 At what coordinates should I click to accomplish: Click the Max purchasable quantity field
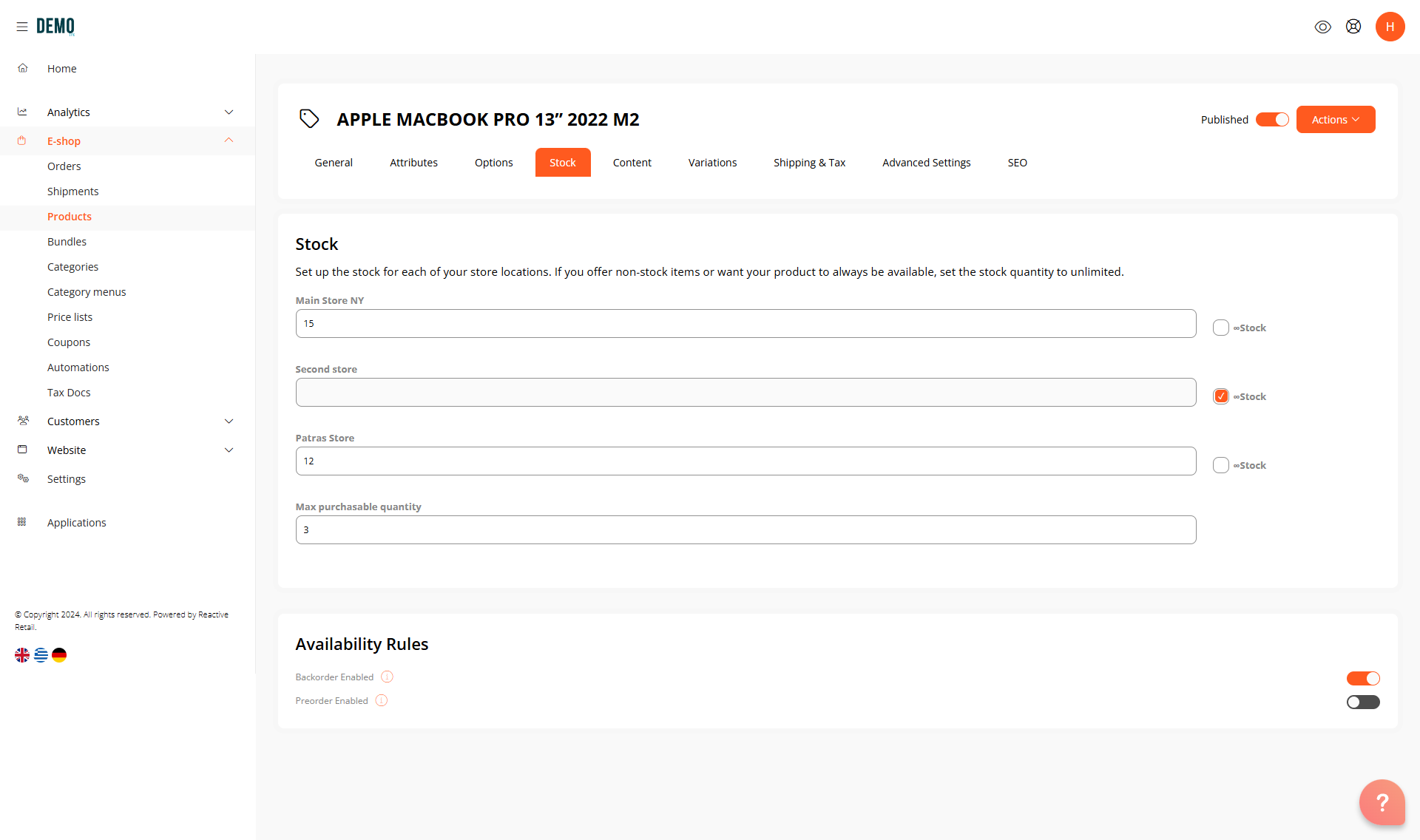[745, 530]
